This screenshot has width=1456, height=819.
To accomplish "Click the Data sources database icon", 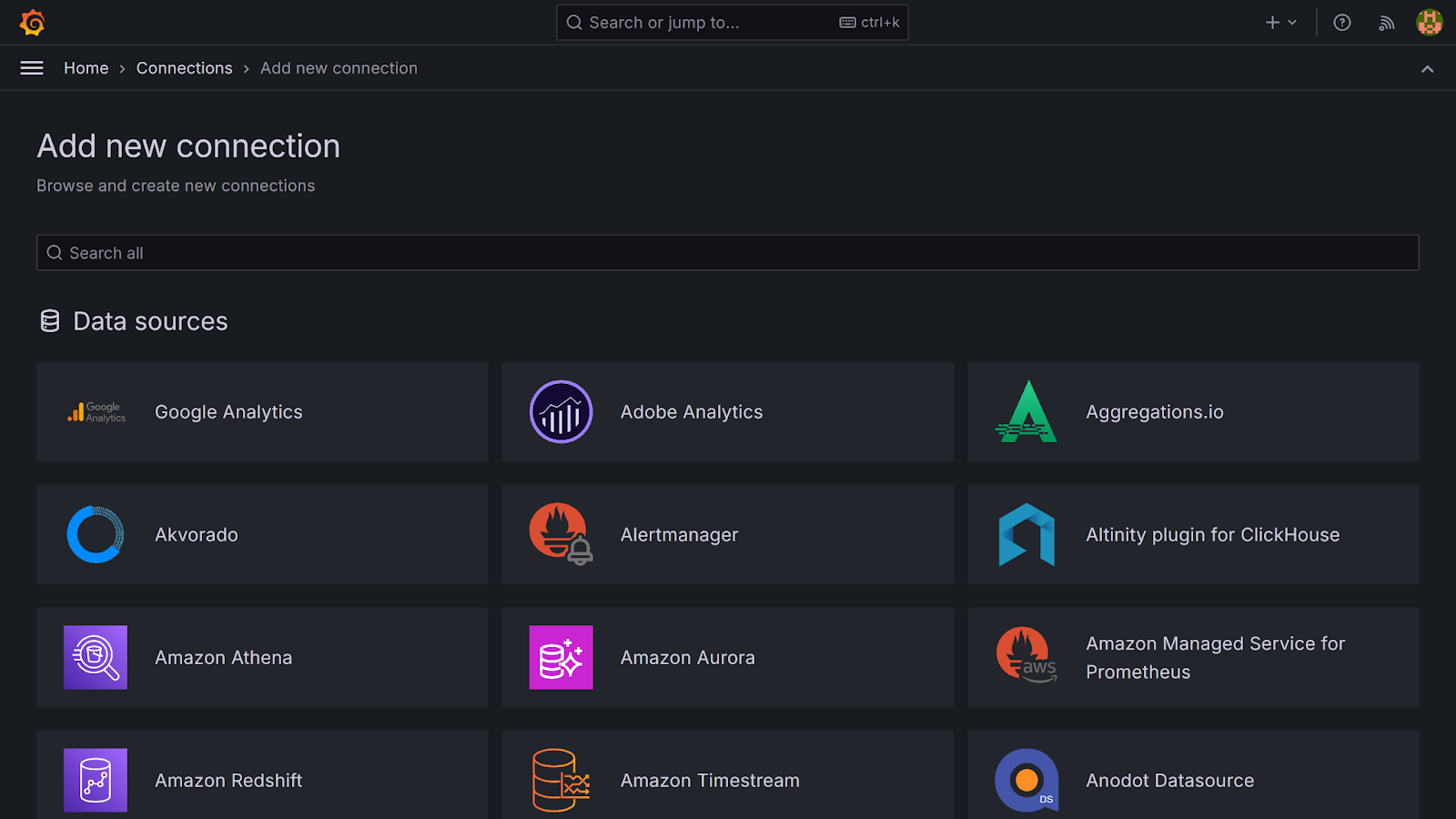I will (50, 321).
